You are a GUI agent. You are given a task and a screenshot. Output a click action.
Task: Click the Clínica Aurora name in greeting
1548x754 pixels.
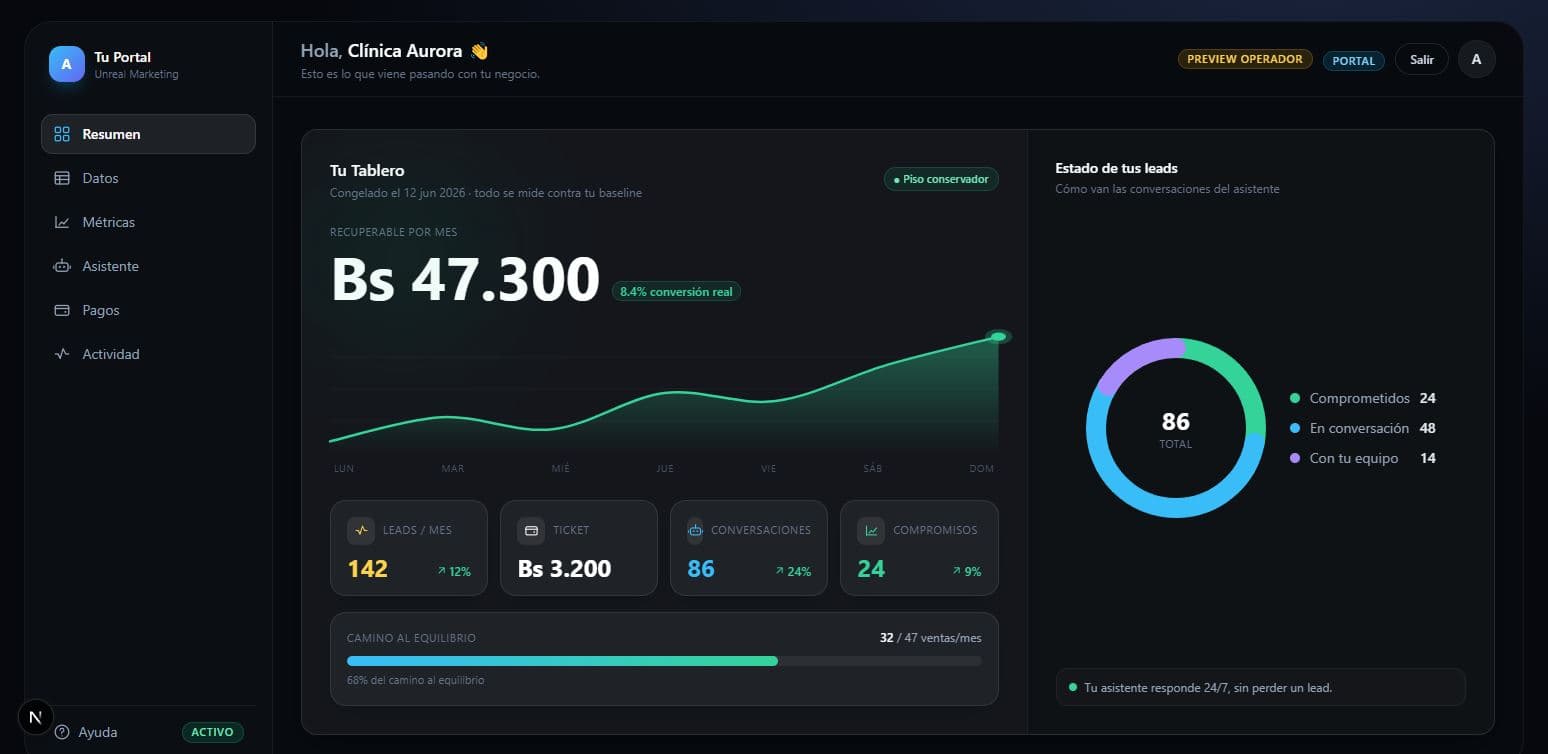[x=405, y=51]
